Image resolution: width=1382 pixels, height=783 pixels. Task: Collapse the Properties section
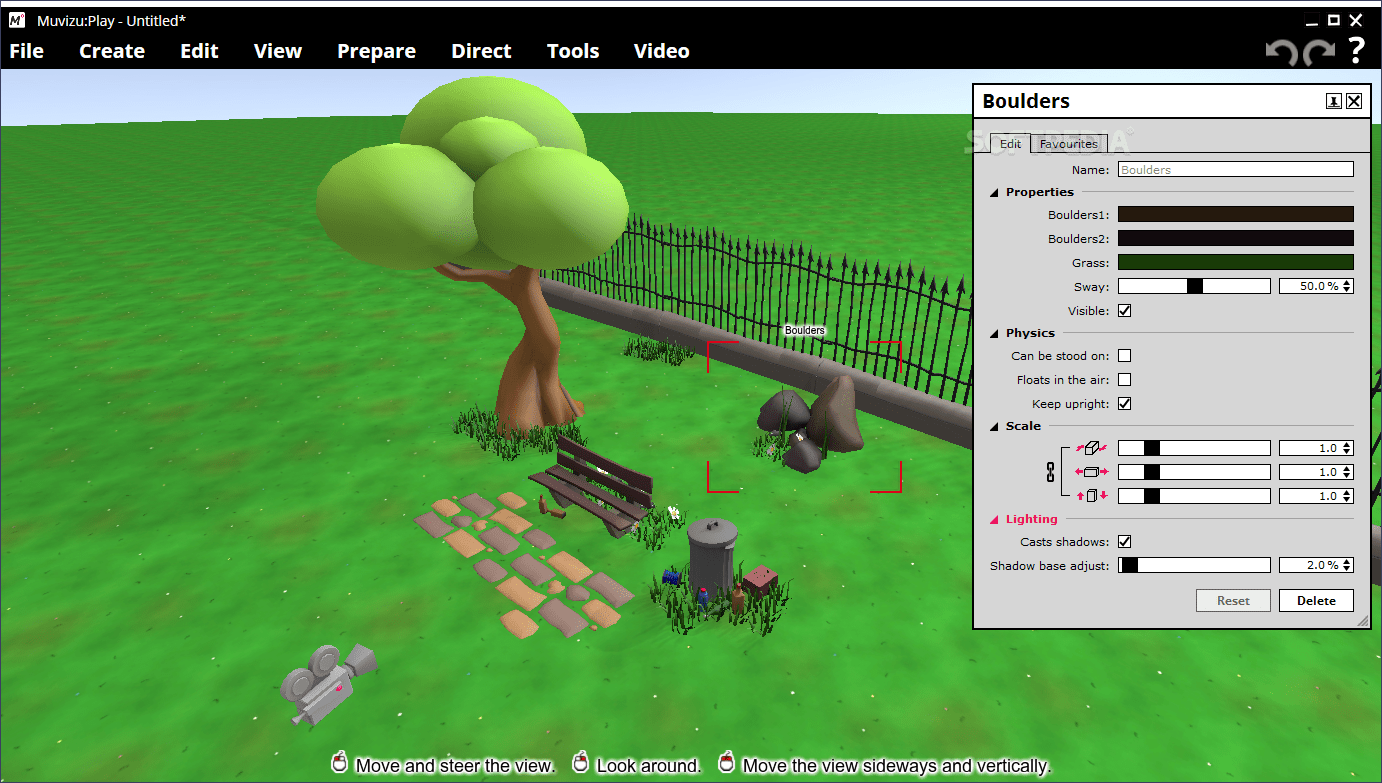pos(995,192)
